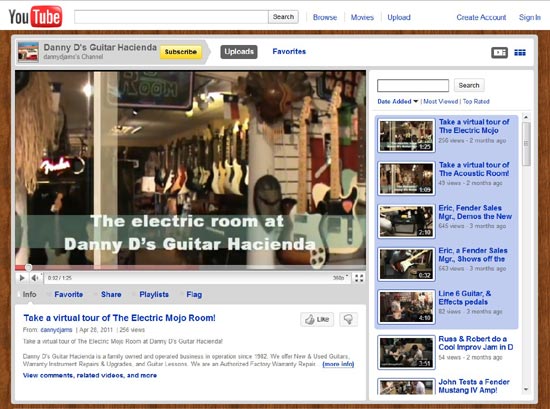This screenshot has height=409, width=550.
Task: Open the Uploads tab
Action: point(239,52)
